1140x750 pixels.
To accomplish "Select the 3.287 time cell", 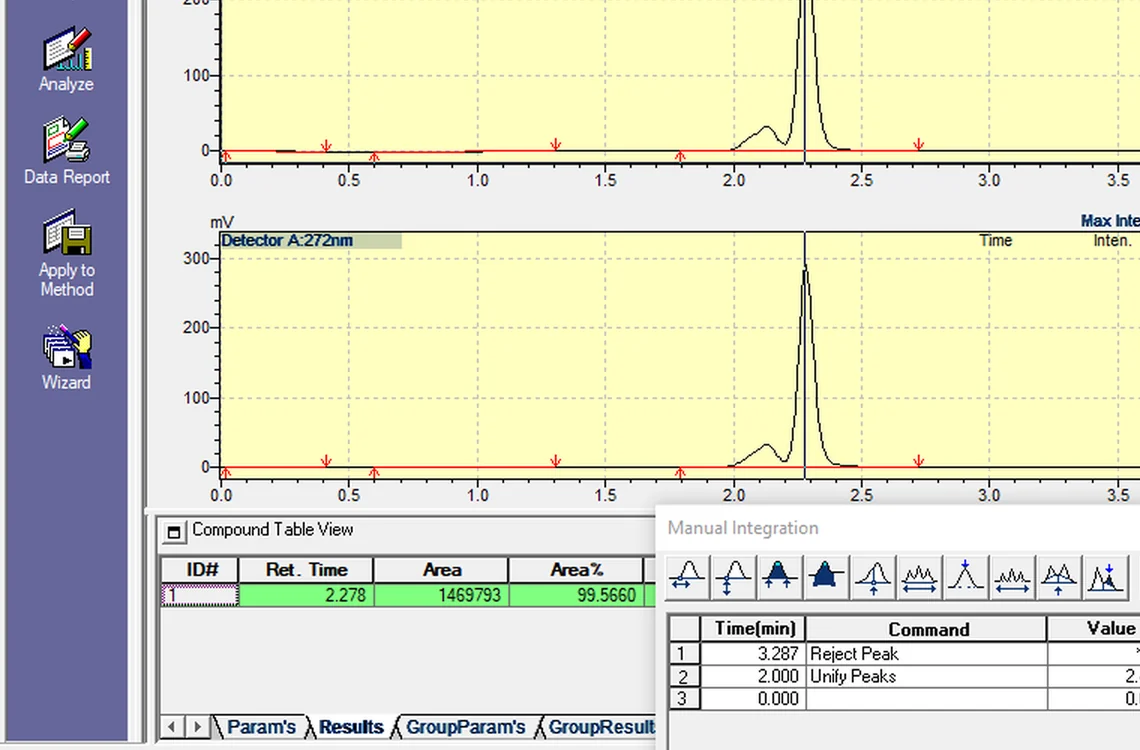I will (753, 653).
